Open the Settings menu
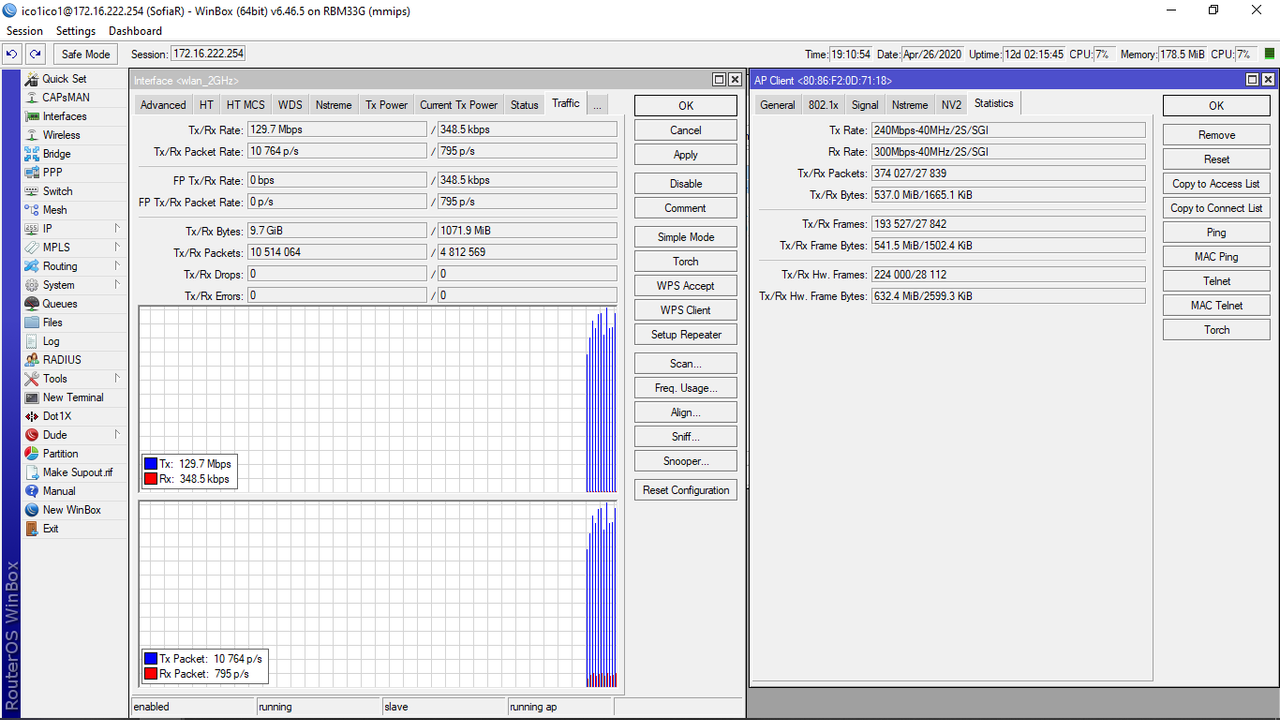 click(76, 31)
